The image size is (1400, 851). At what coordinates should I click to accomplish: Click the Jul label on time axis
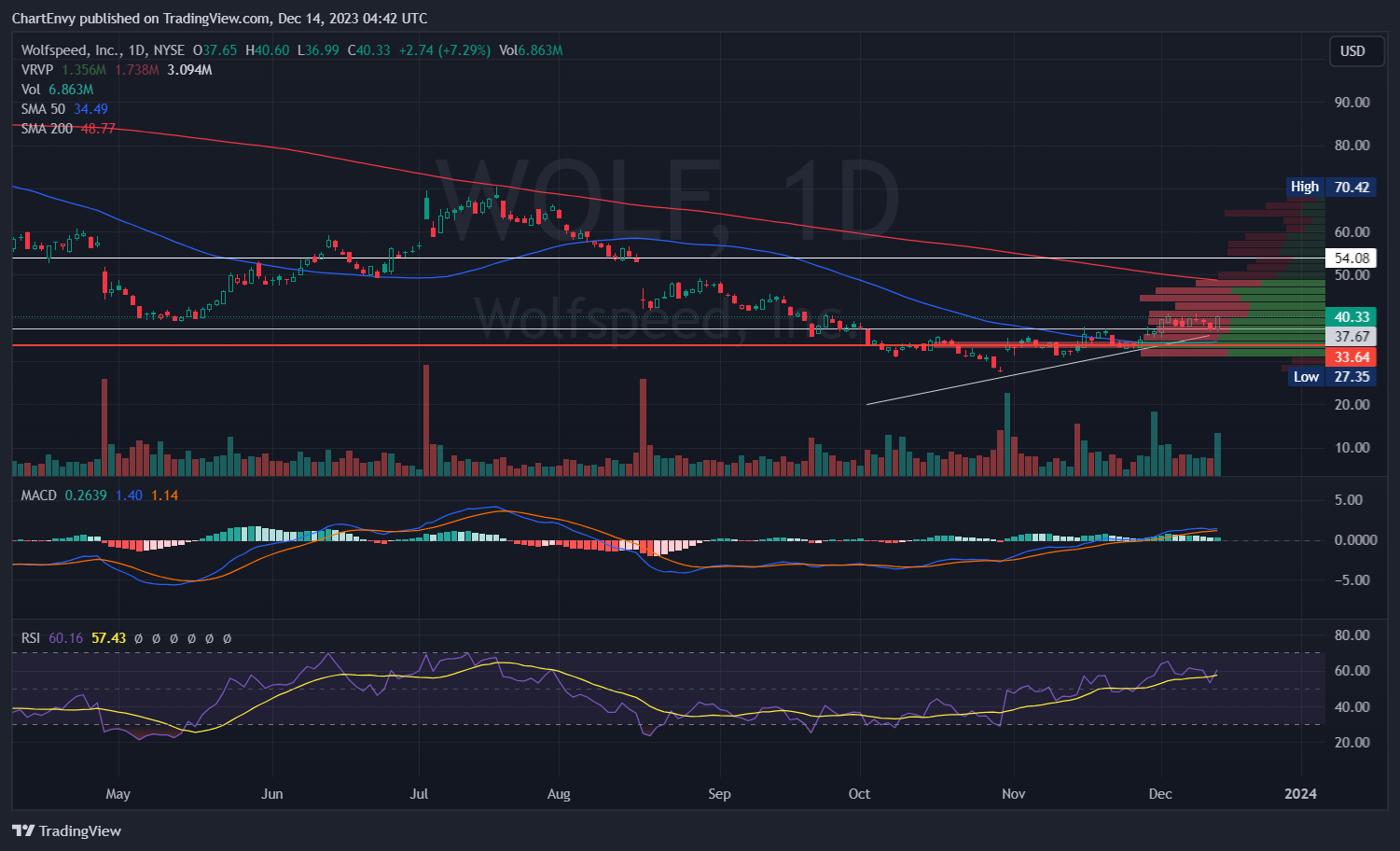click(419, 794)
